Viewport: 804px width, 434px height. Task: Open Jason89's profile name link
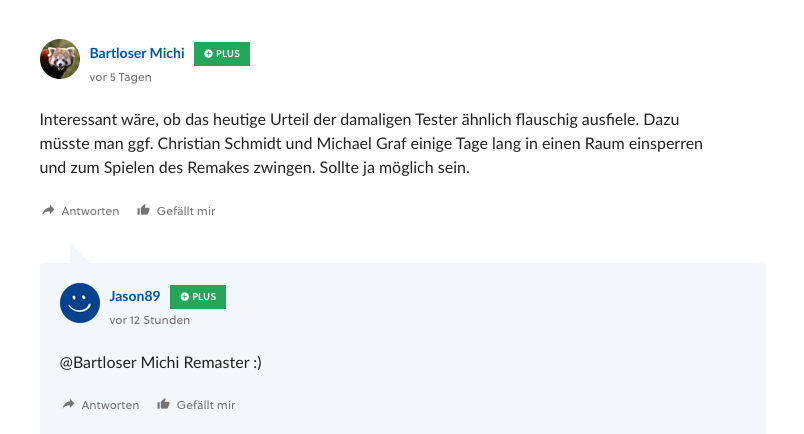(135, 297)
